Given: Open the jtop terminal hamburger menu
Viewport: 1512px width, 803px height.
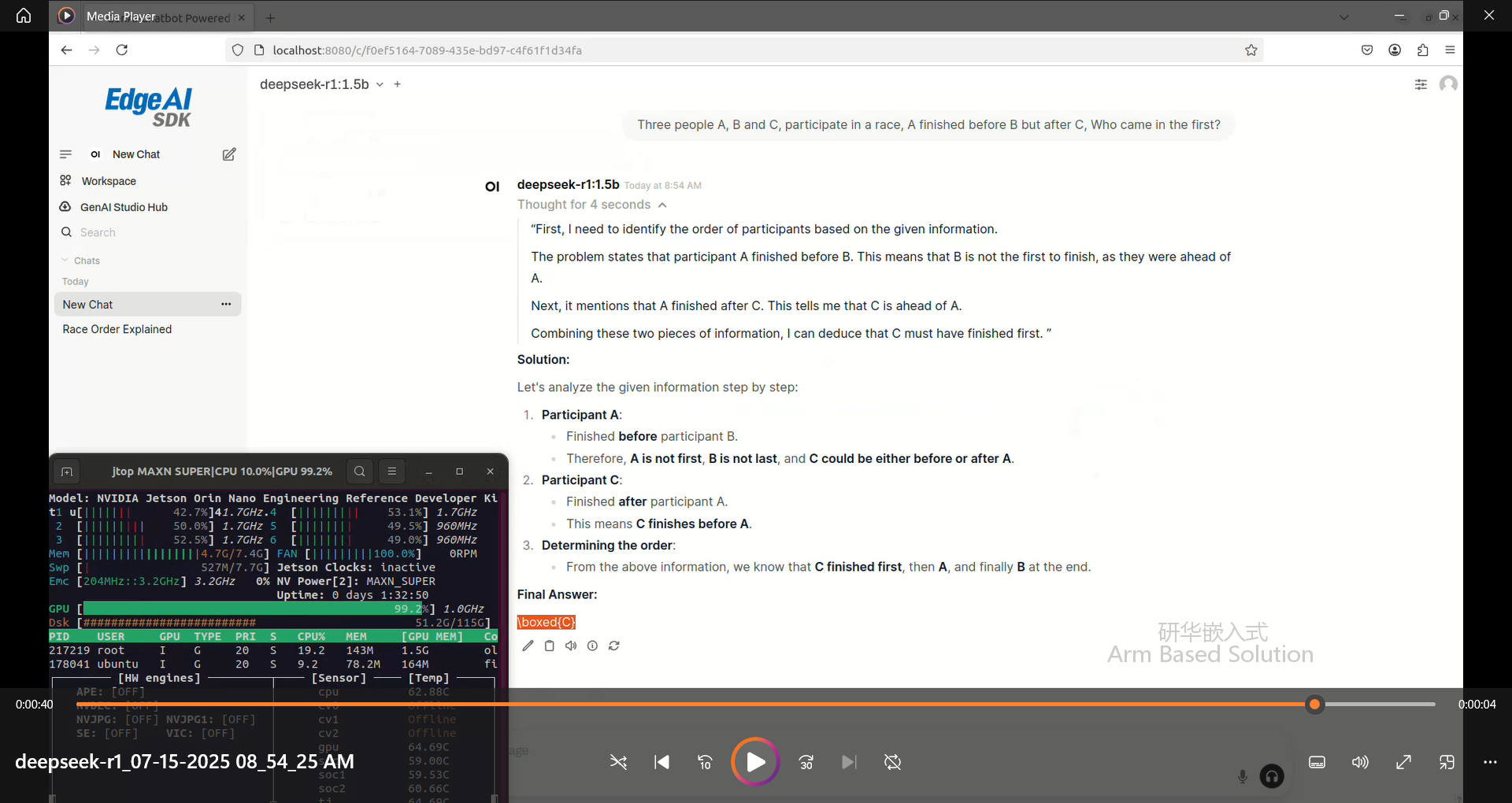Looking at the screenshot, I should (x=391, y=472).
